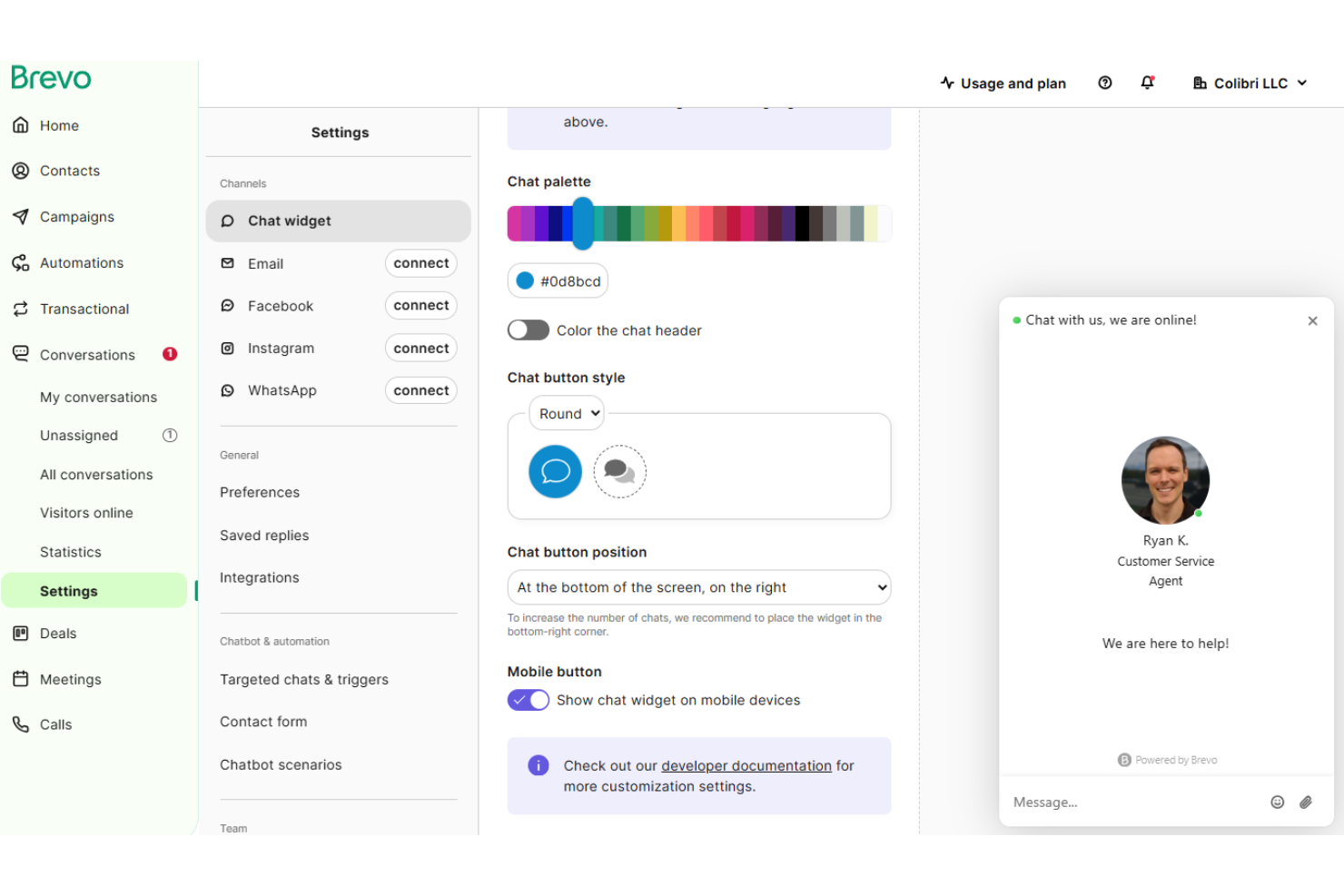Expand the Colibri LLC account menu
This screenshot has height=896, width=1344.
[1250, 83]
